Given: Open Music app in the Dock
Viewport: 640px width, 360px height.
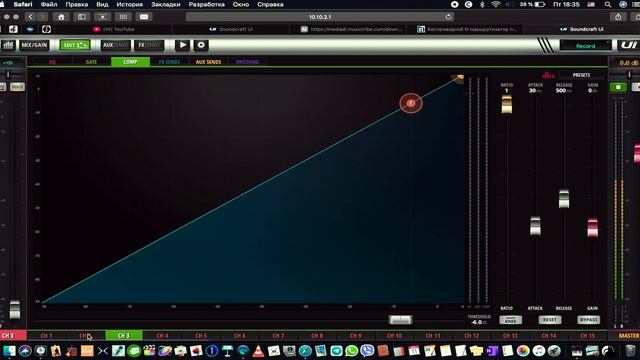Looking at the screenshot, I should click(538, 351).
